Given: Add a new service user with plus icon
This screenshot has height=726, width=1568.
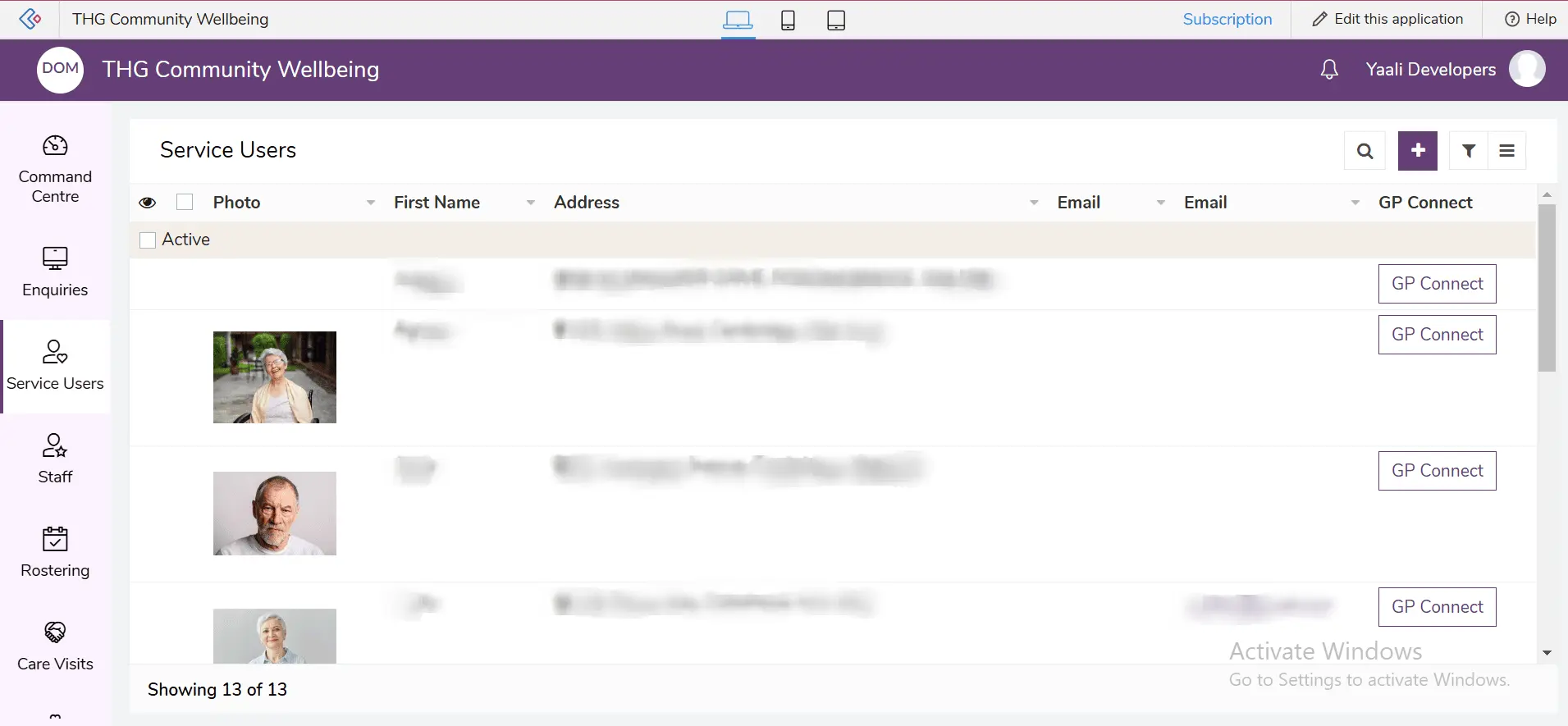Looking at the screenshot, I should point(1417,151).
